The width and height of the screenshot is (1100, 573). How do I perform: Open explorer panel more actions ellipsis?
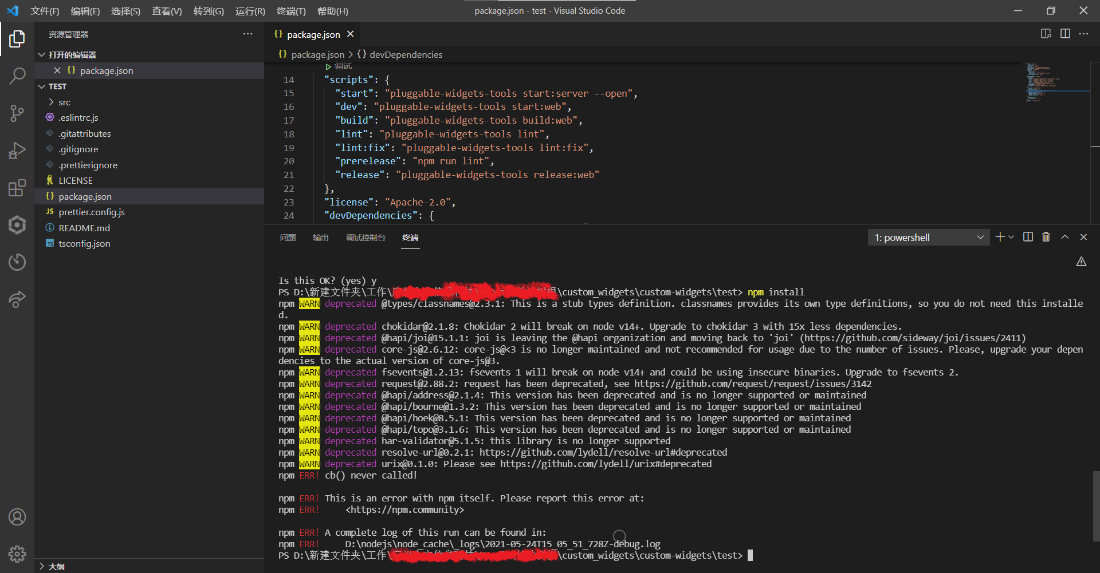248,34
